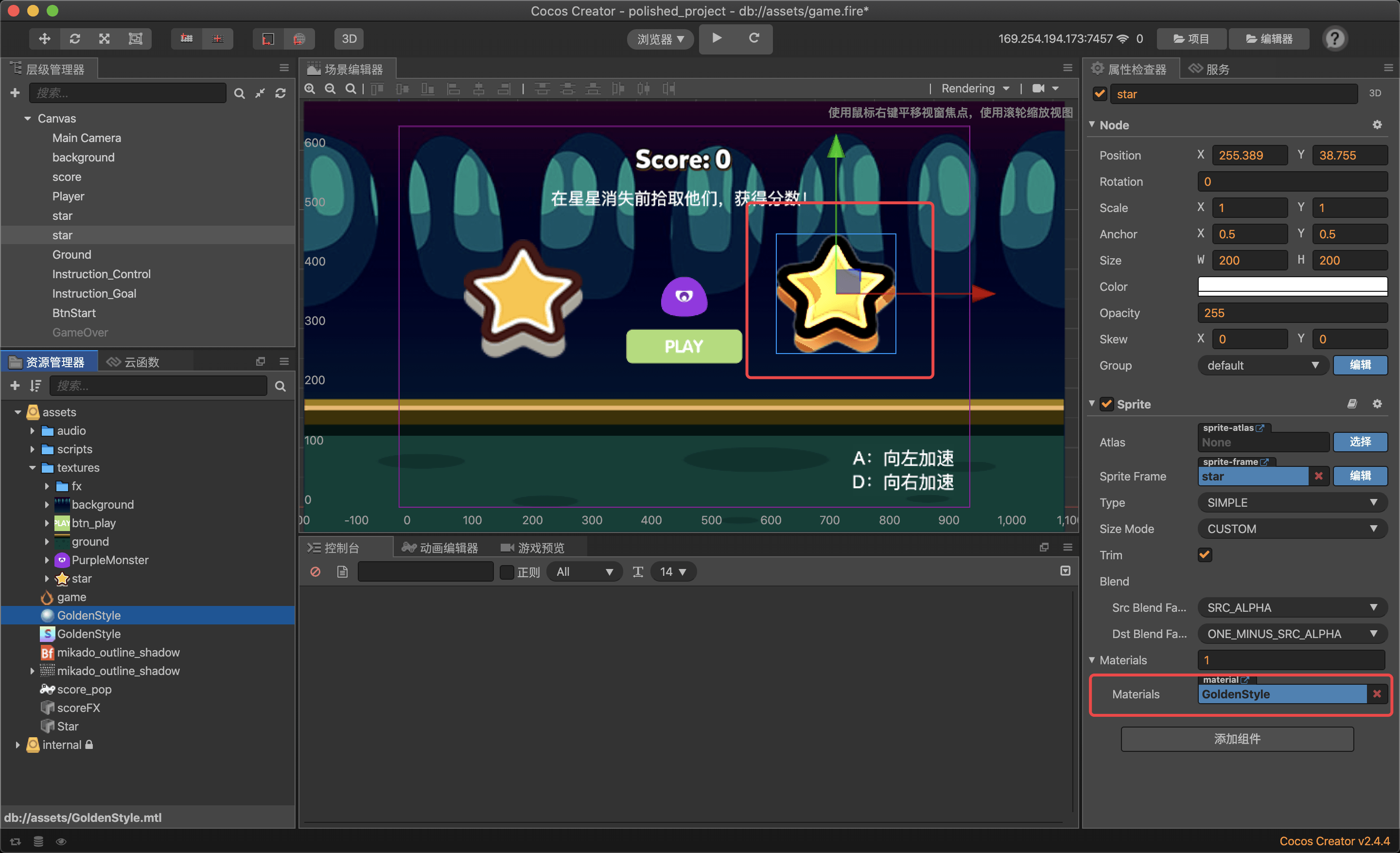
Task: Open the Group default dropdown
Action: [1262, 365]
